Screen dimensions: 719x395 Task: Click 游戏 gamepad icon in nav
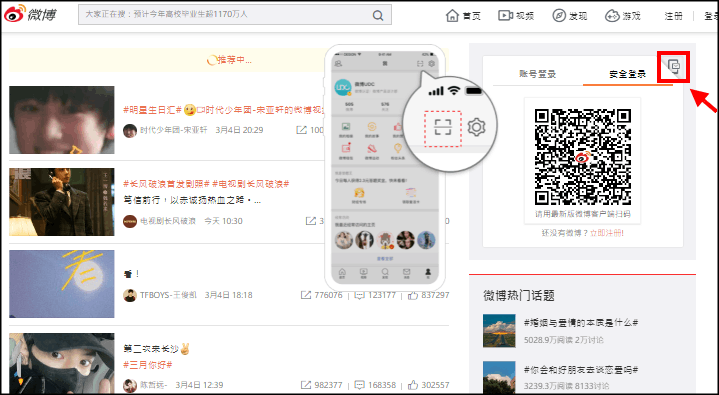(612, 16)
